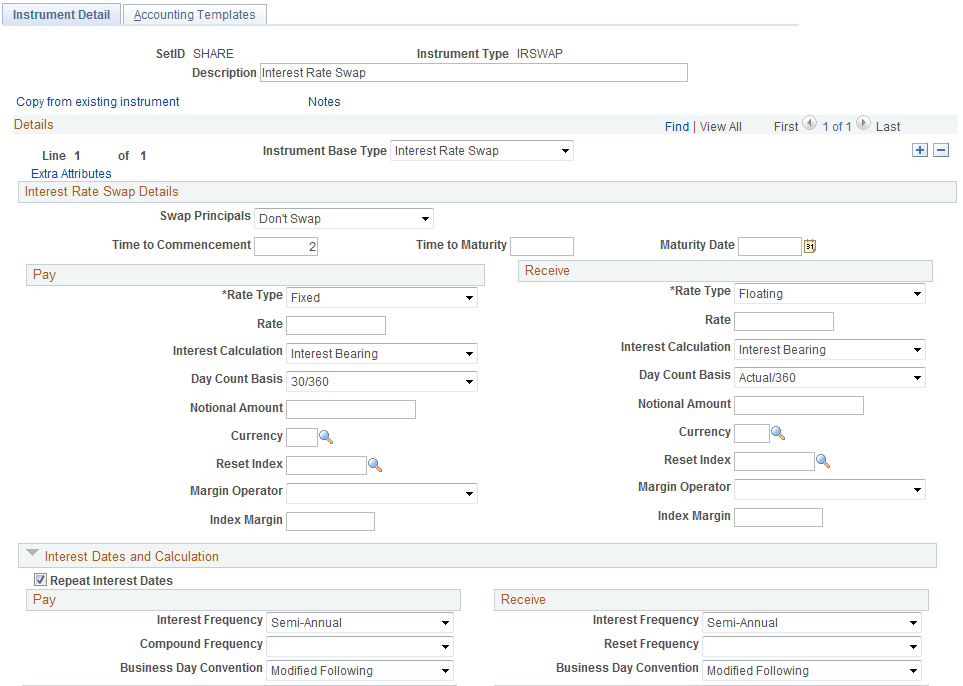Click the next row navigation arrow
Image resolution: width=963 pixels, height=686 pixels.
[x=862, y=125]
